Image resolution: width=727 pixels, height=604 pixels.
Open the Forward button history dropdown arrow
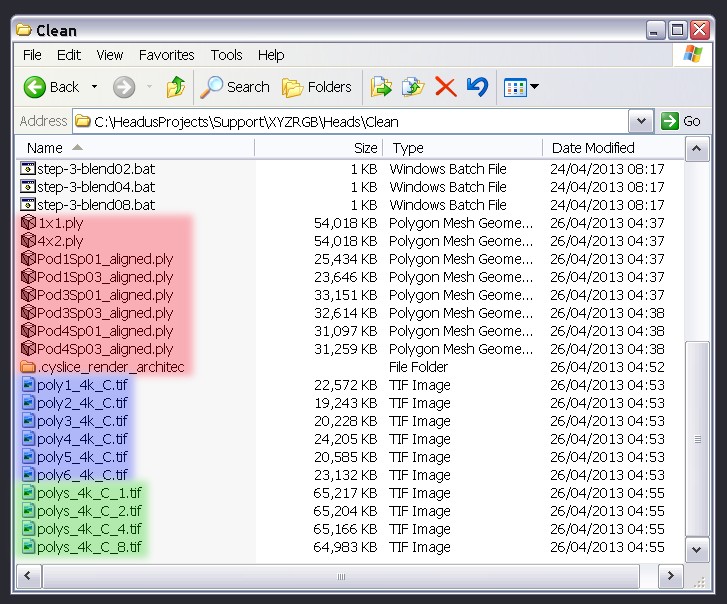[x=149, y=87]
